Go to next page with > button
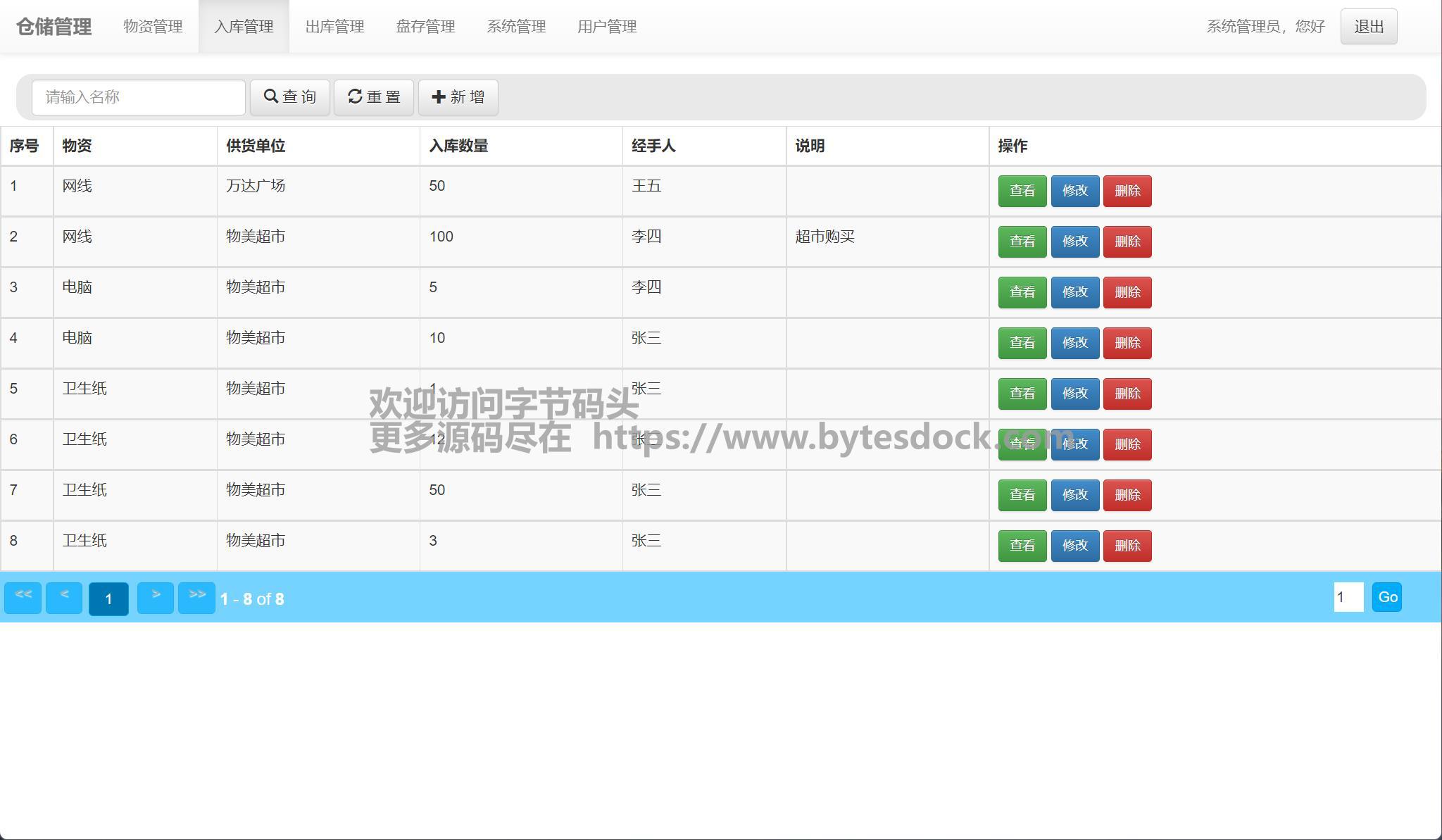 tap(155, 598)
